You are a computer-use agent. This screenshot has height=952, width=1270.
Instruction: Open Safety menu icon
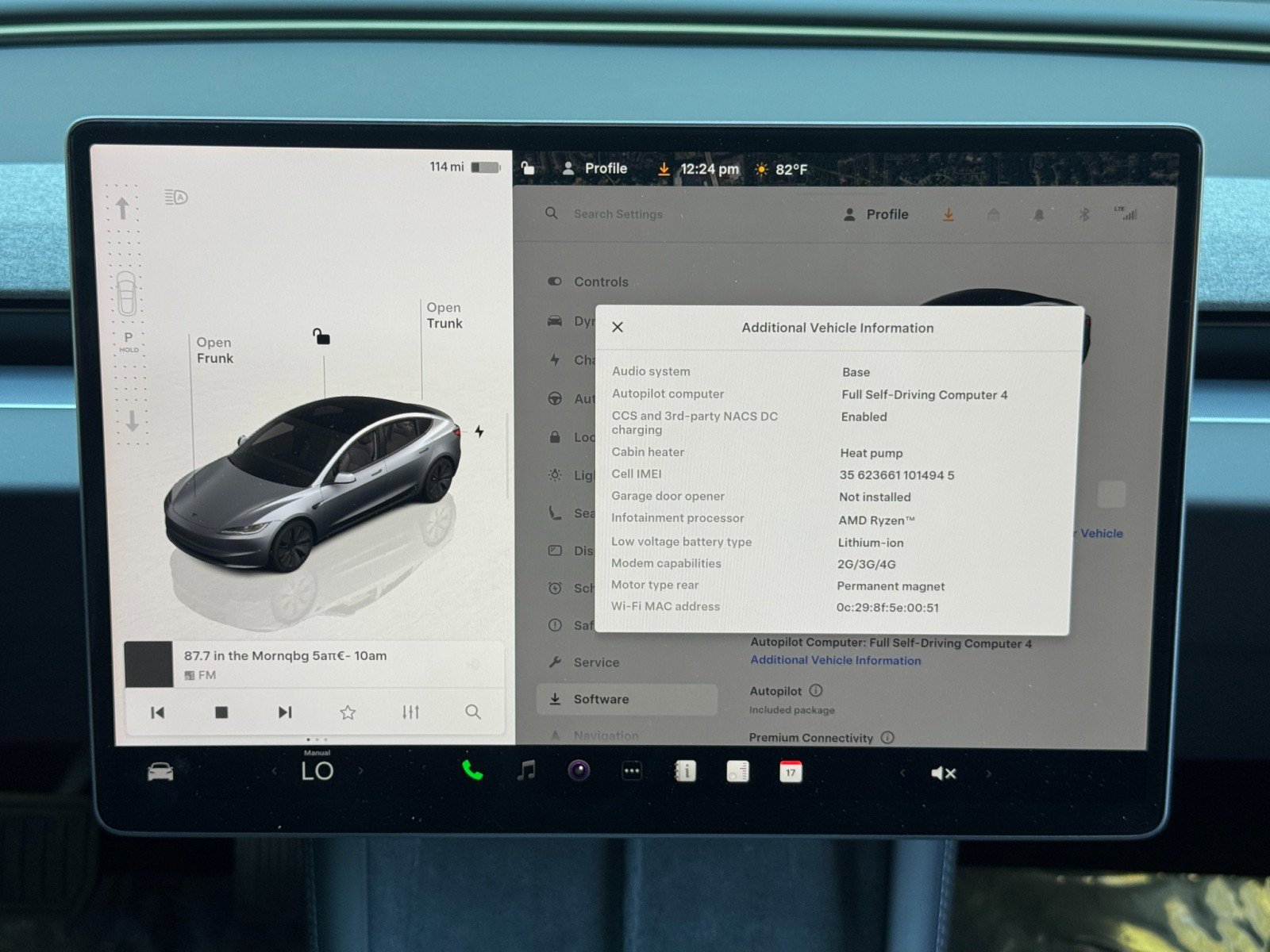tap(555, 624)
